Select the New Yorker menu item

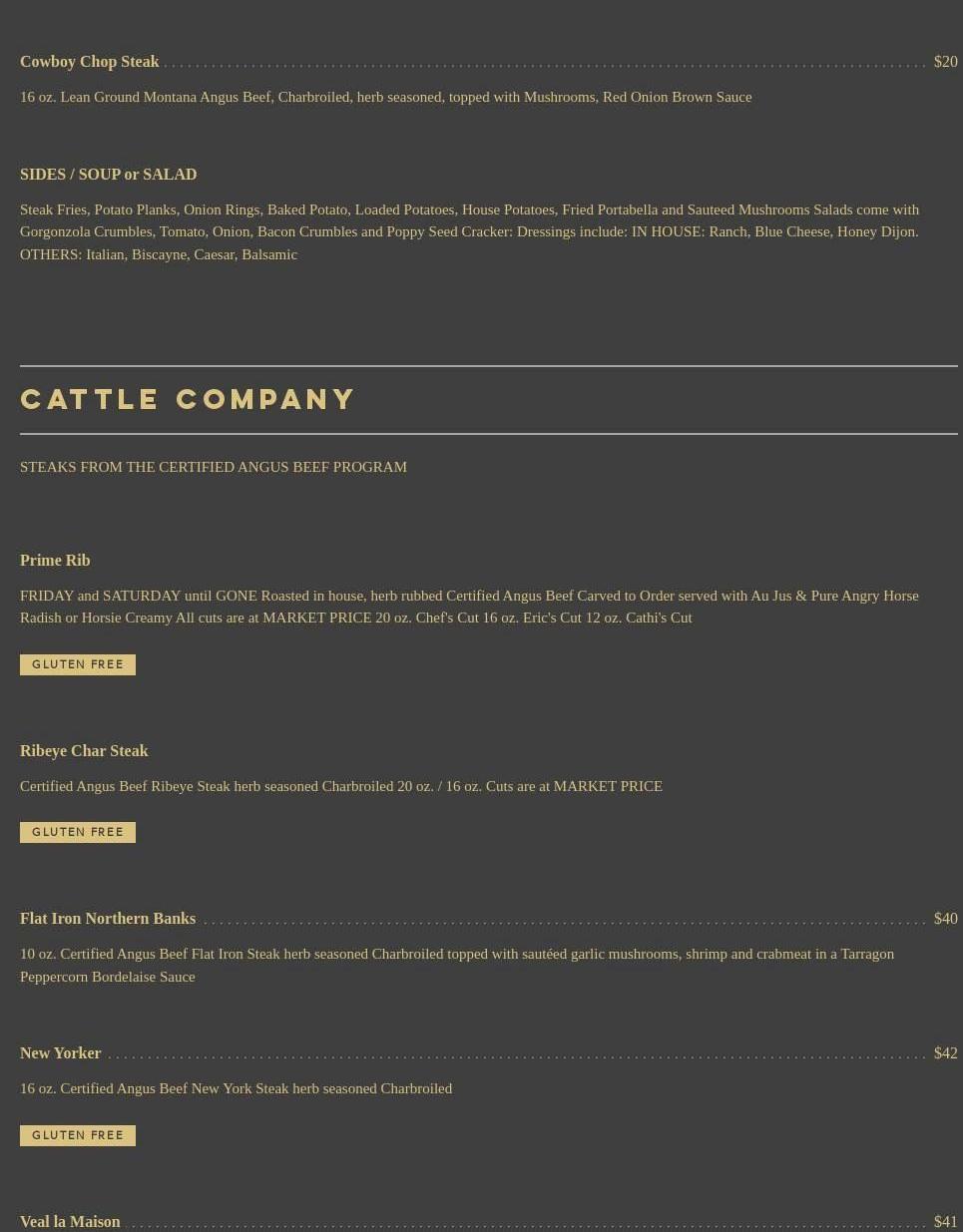point(61,1053)
